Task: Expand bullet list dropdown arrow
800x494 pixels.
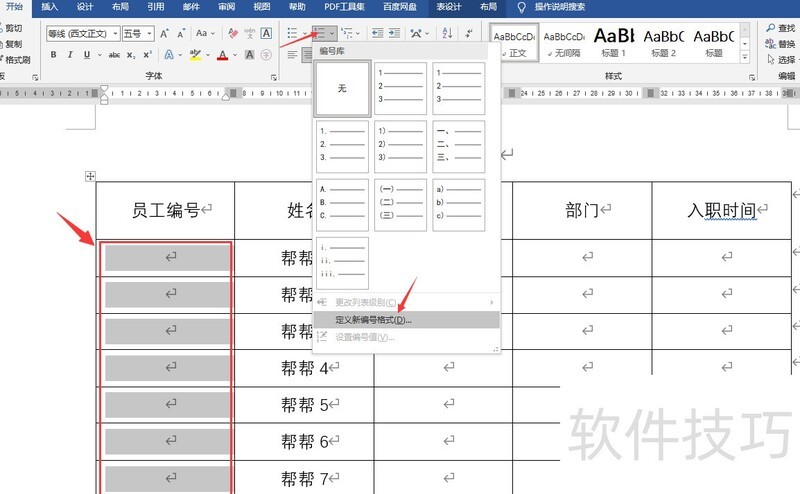Action: coord(305,34)
